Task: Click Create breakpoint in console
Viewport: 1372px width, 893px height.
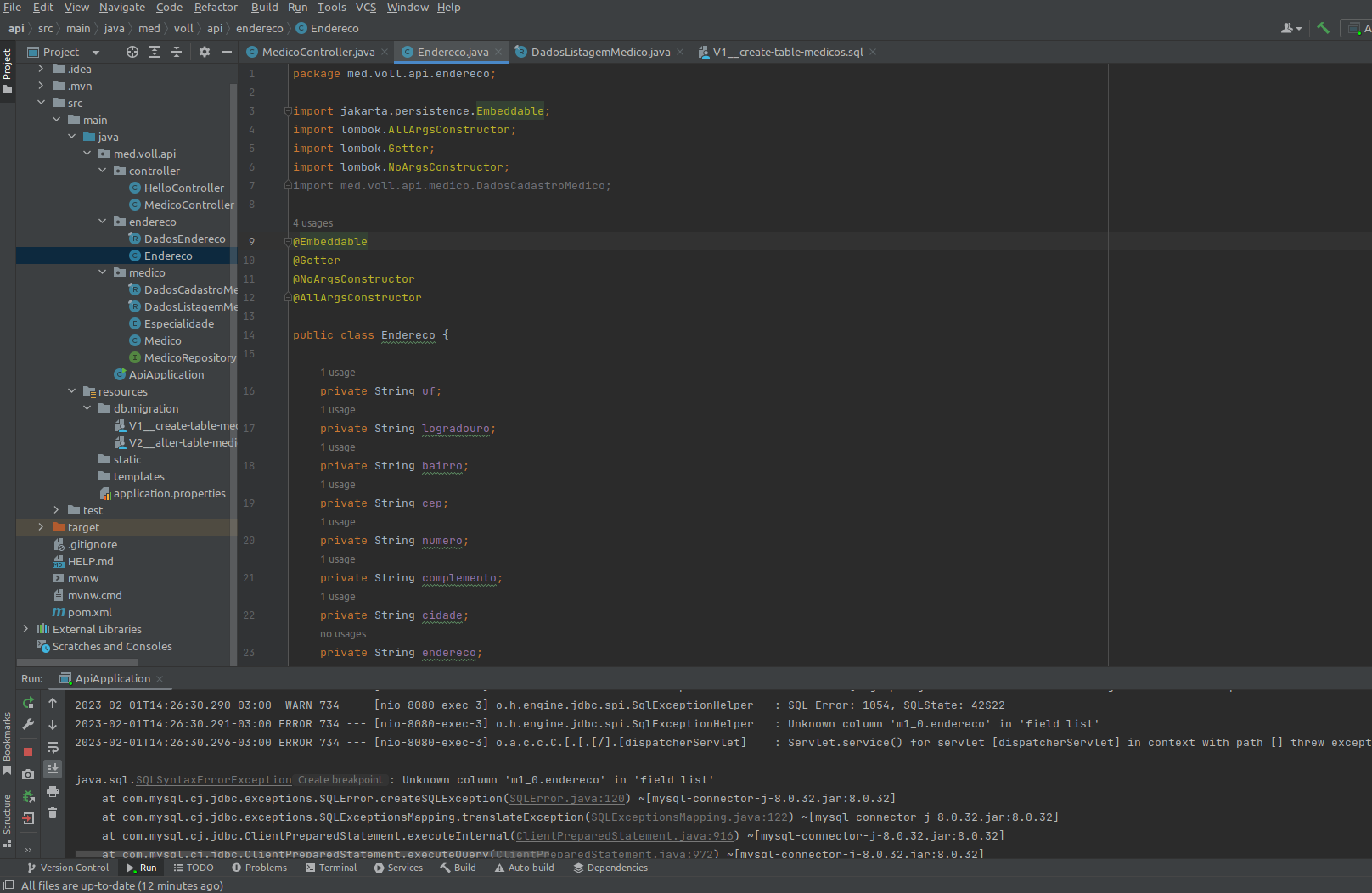Action: pos(340,780)
